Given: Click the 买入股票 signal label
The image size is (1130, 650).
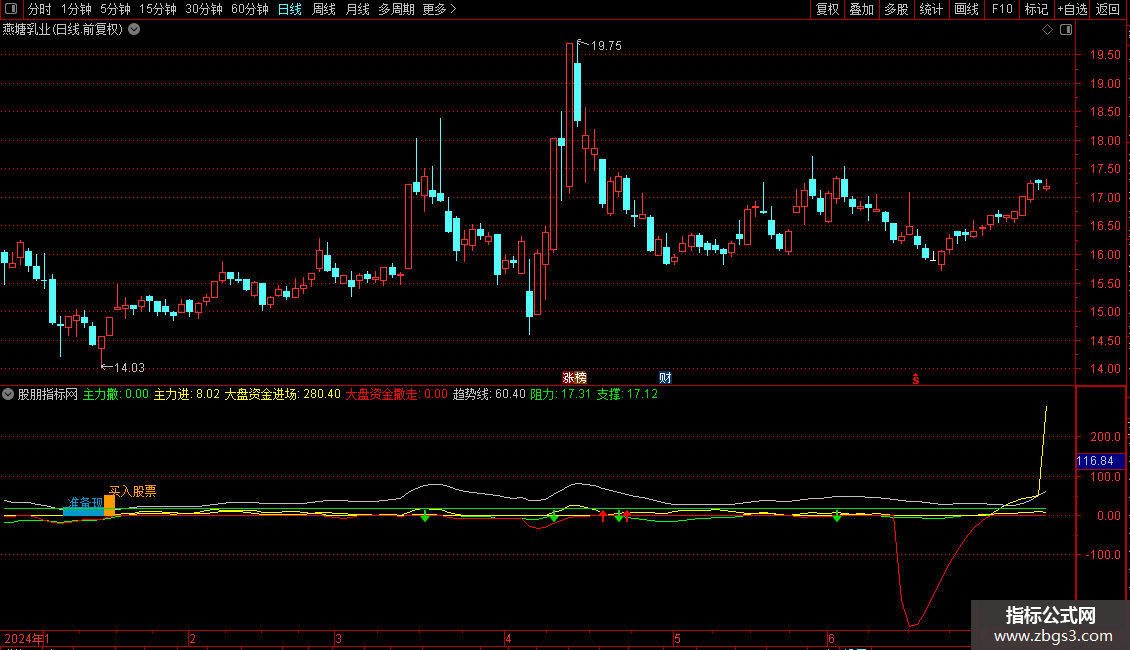Looking at the screenshot, I should pos(133,491).
